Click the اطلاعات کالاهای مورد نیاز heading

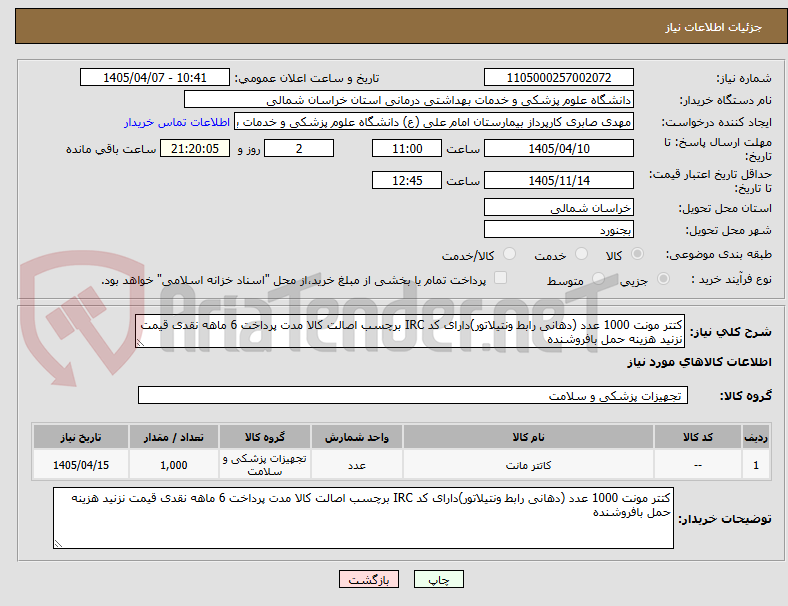(699, 362)
